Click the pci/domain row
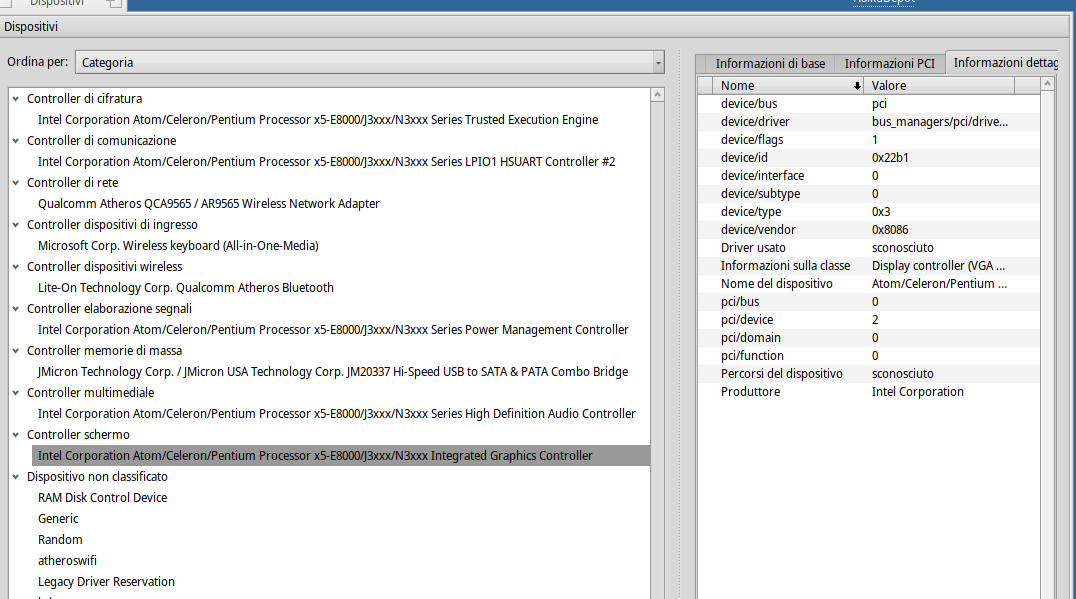The height and width of the screenshot is (599, 1076). 869,338
